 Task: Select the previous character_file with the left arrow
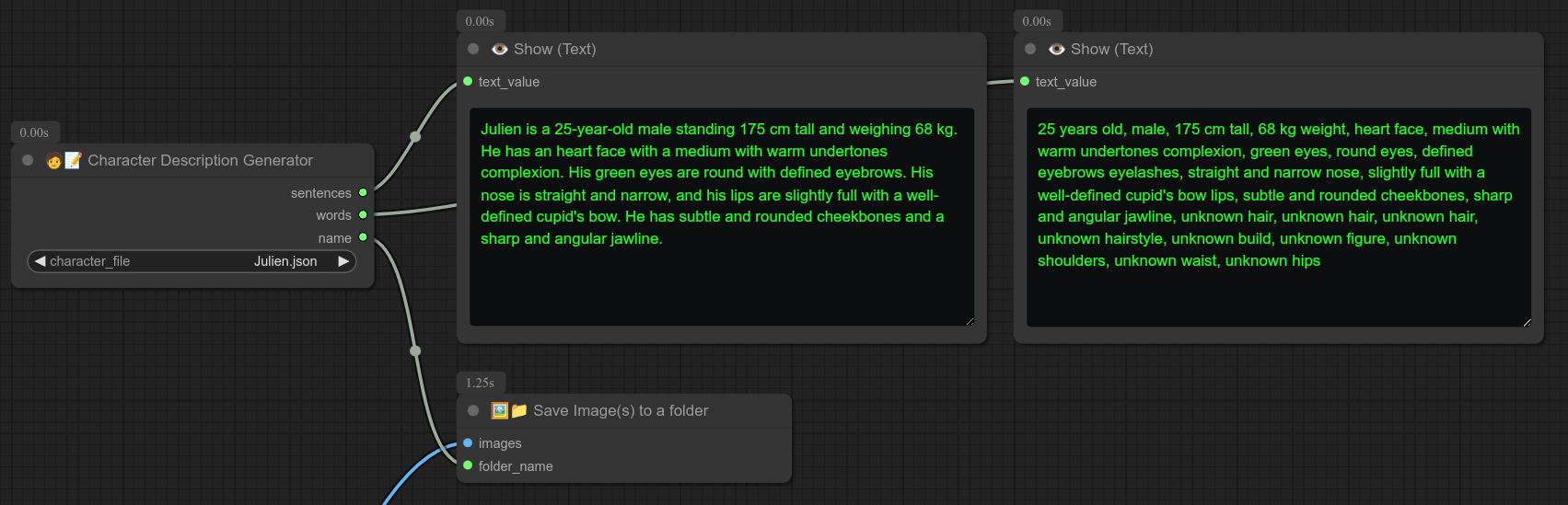click(x=40, y=261)
